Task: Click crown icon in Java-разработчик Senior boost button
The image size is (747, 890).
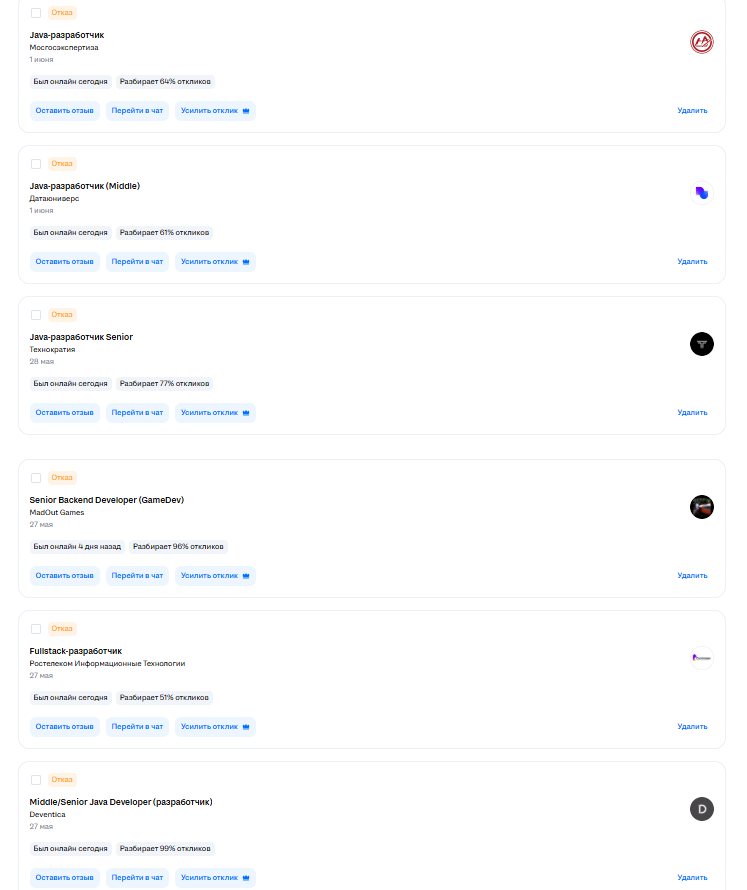Action: point(246,413)
